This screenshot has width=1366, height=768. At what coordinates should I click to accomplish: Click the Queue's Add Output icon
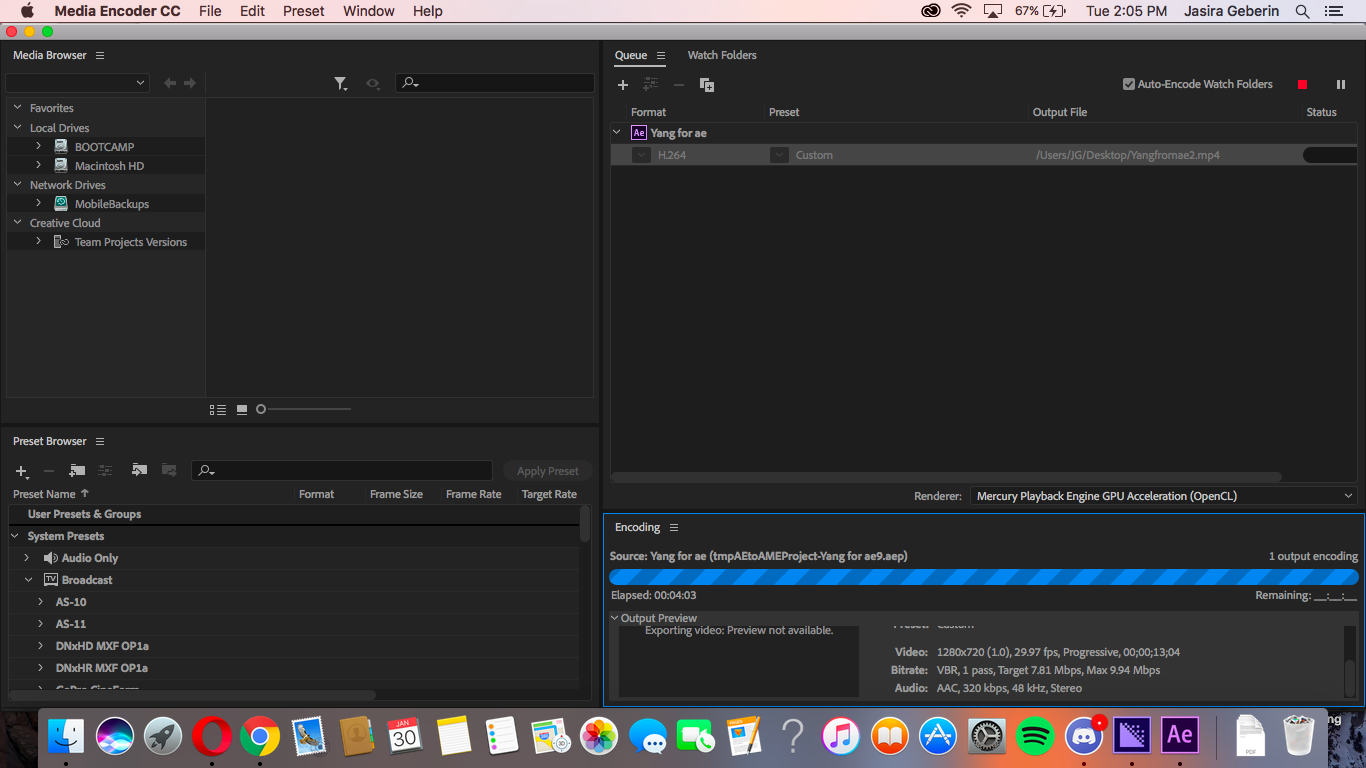[651, 85]
